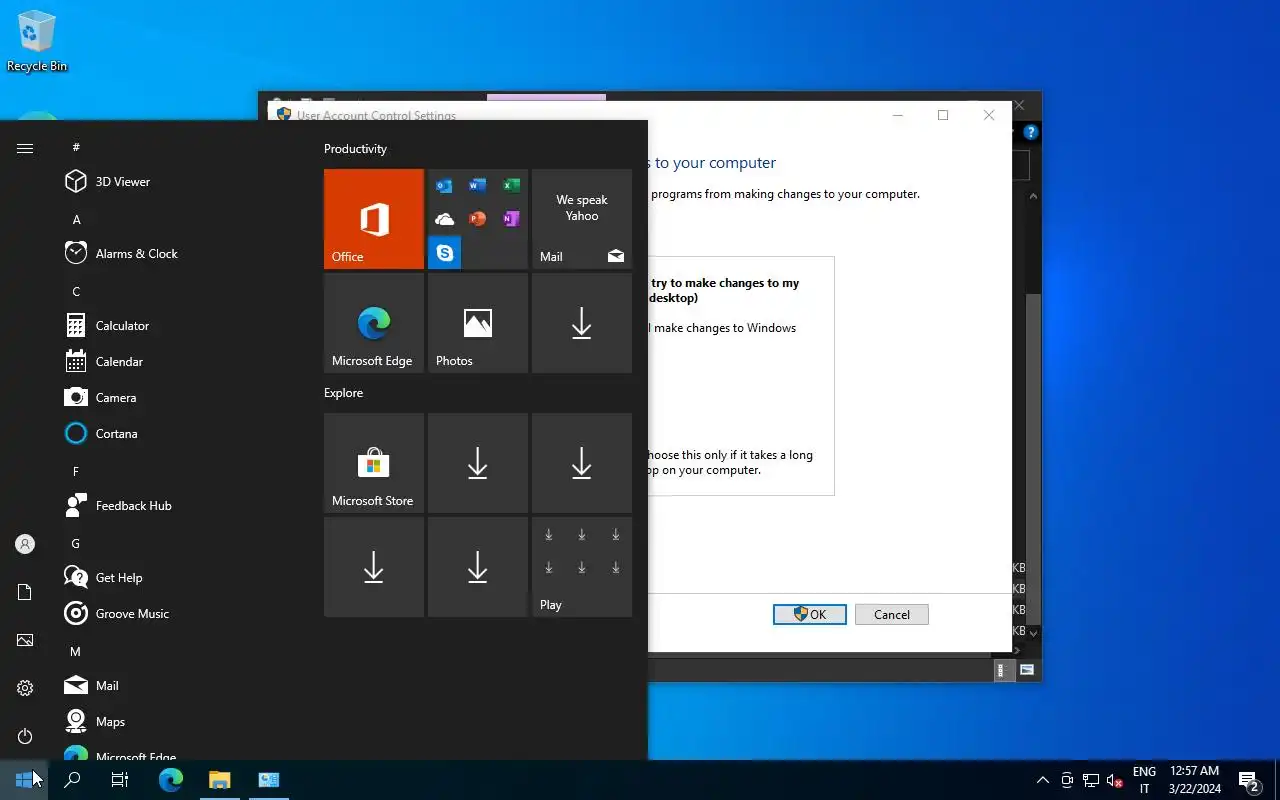This screenshot has height=800, width=1280.
Task: Click OK in User Account Control Settings
Action: [x=810, y=615]
